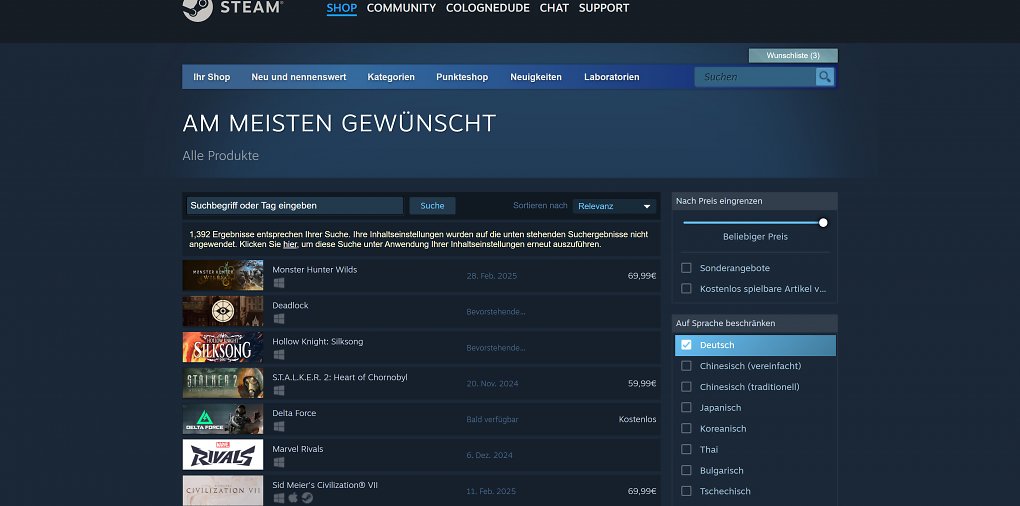Open Delta Force title text
The image size is (1020, 506).
tap(294, 413)
